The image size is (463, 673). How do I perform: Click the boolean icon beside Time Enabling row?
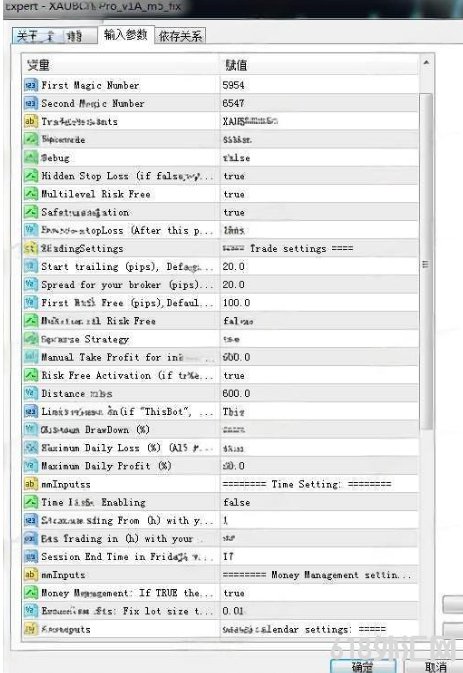(x=31, y=502)
